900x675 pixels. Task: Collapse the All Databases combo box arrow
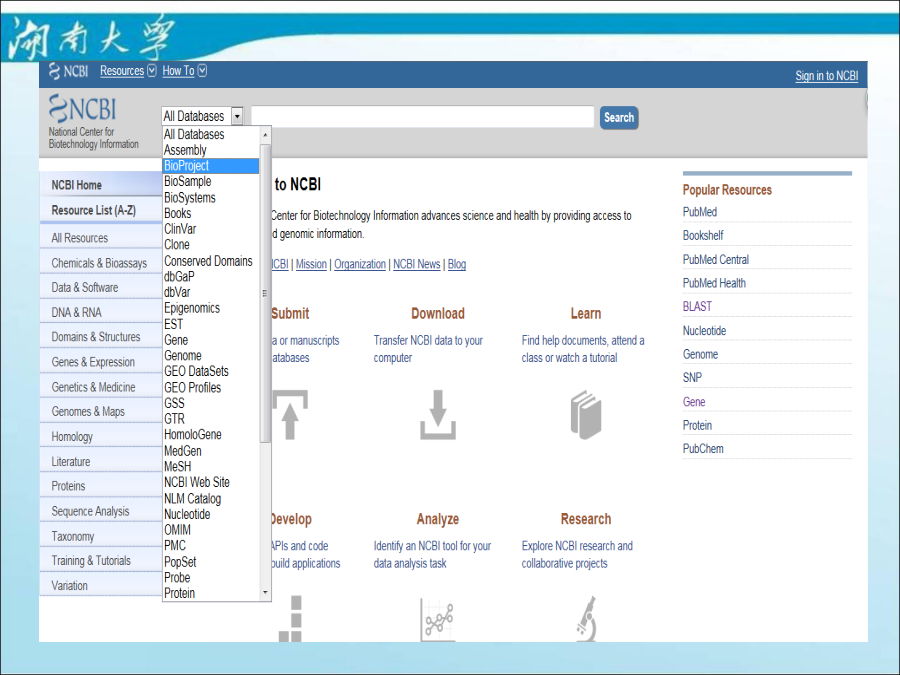pyautogui.click(x=237, y=116)
